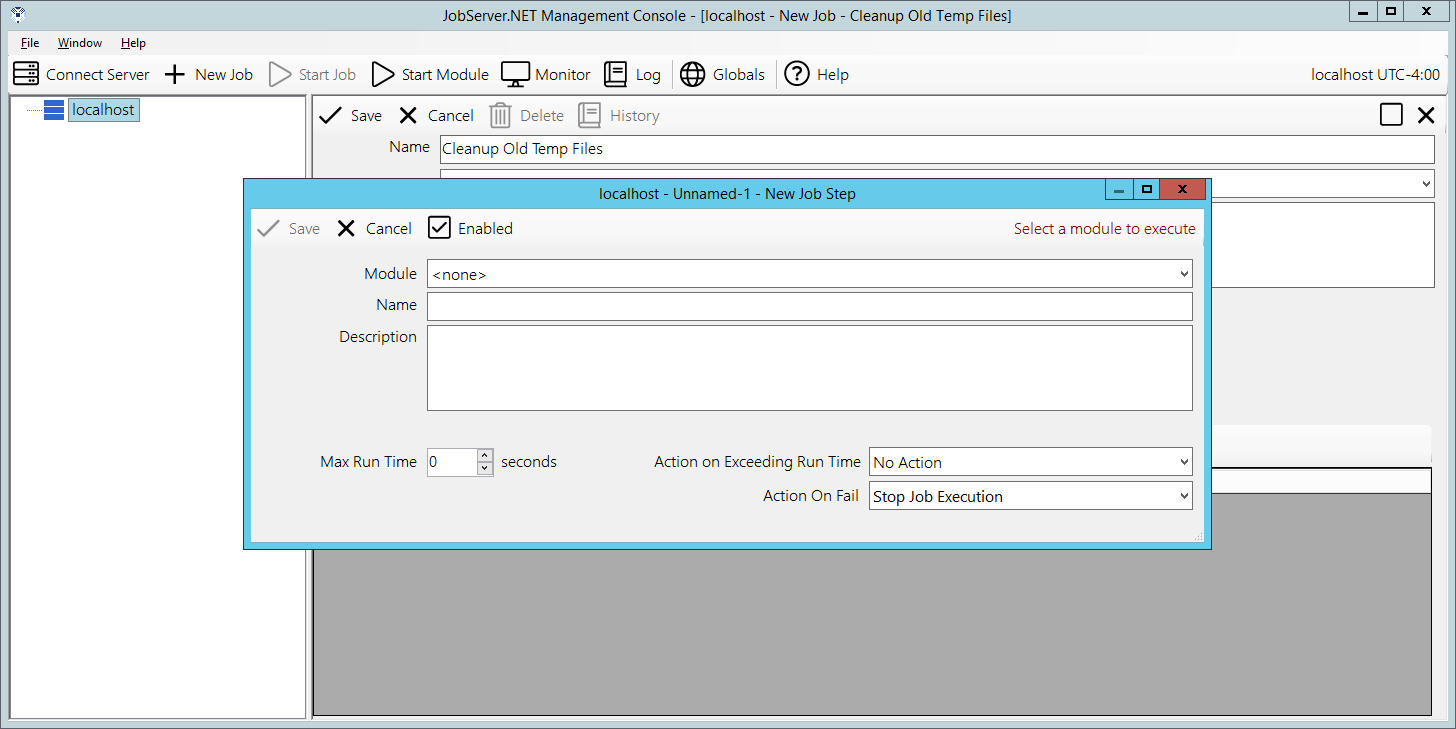Screen dimensions: 1456x729
Task: Uncheck the Enabled checkbox in job step
Action: pyautogui.click(x=440, y=228)
